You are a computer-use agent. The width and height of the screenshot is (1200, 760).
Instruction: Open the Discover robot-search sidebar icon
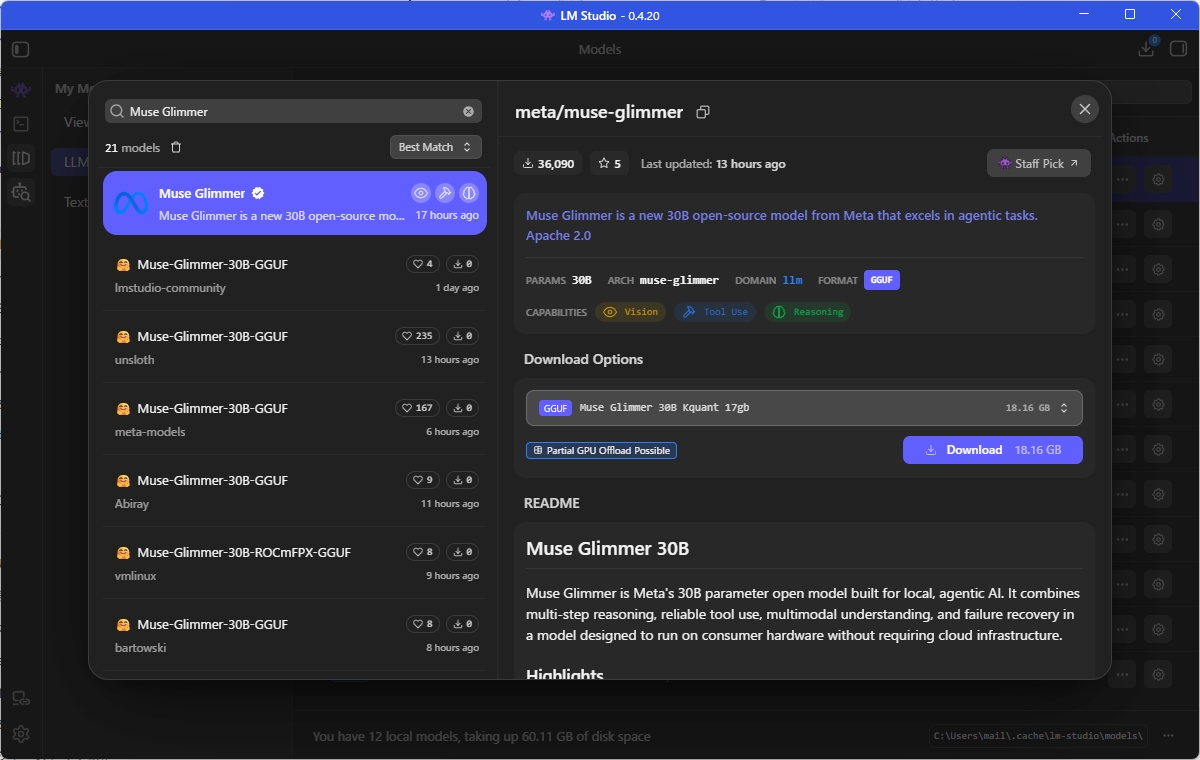[x=21, y=192]
